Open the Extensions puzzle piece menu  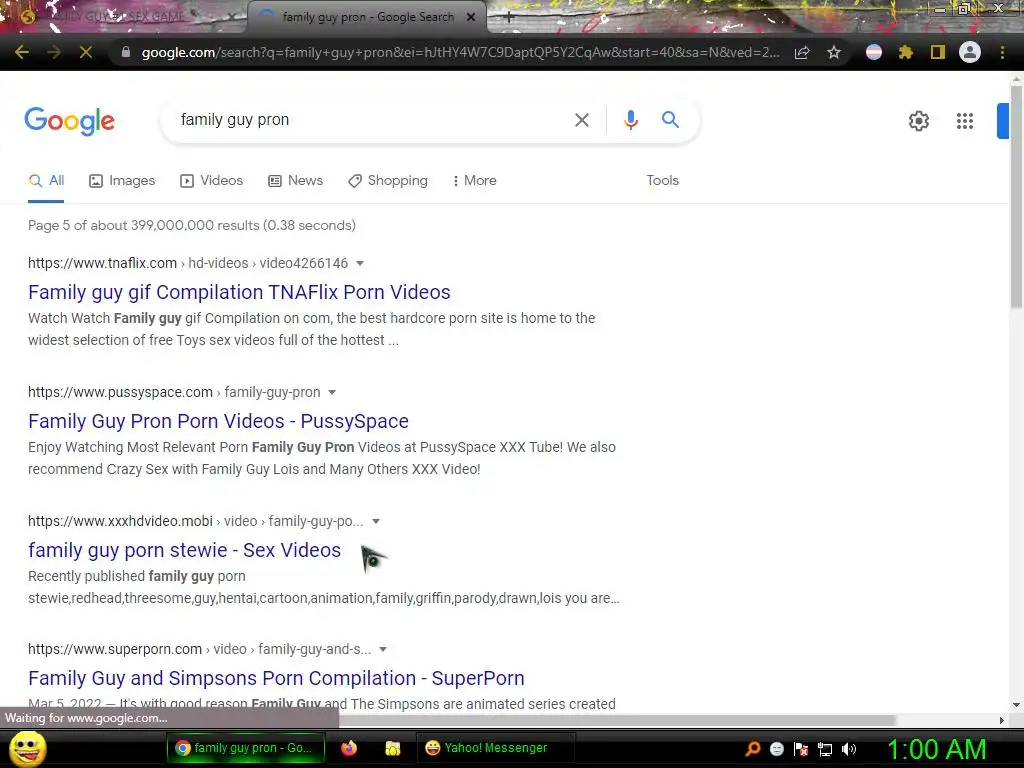tap(905, 52)
